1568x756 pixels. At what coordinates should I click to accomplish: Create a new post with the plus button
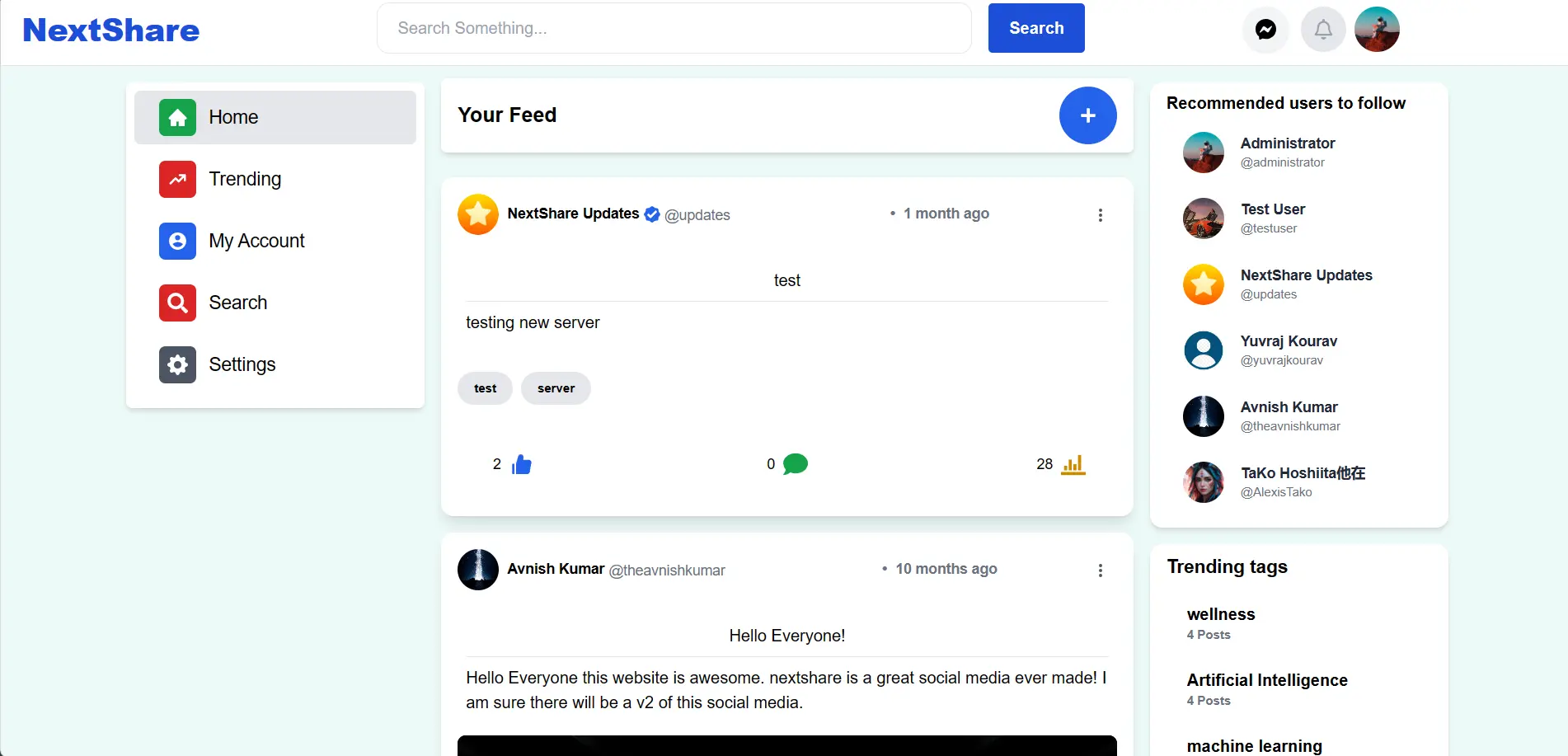point(1087,115)
